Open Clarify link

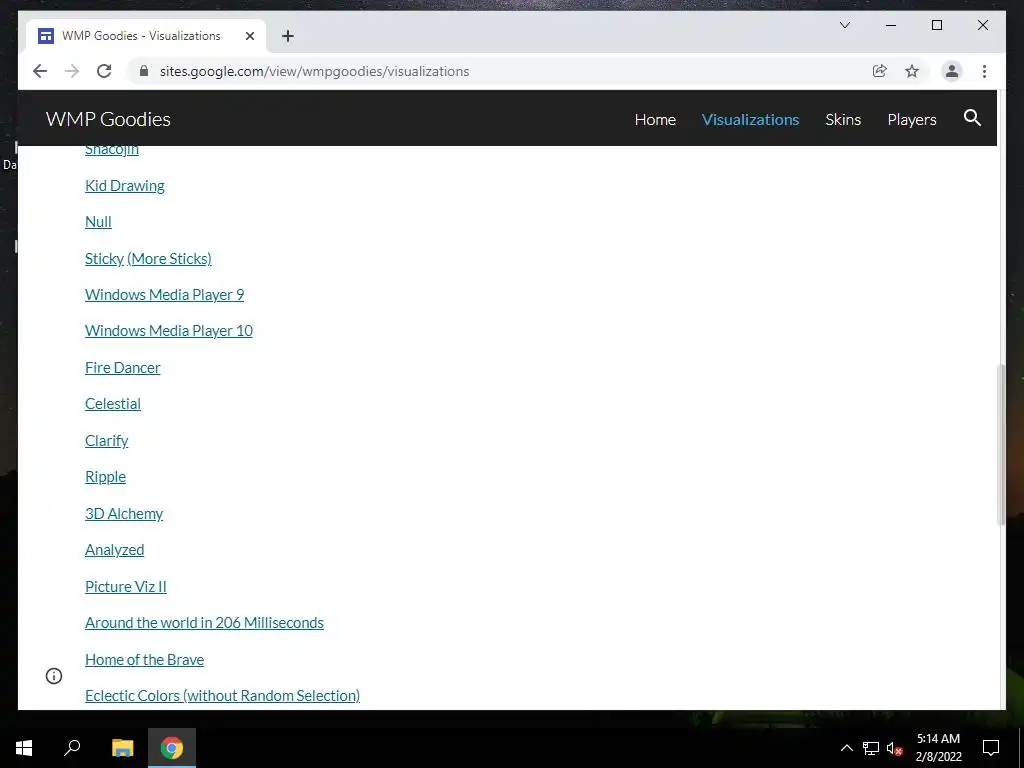pyautogui.click(x=106, y=441)
